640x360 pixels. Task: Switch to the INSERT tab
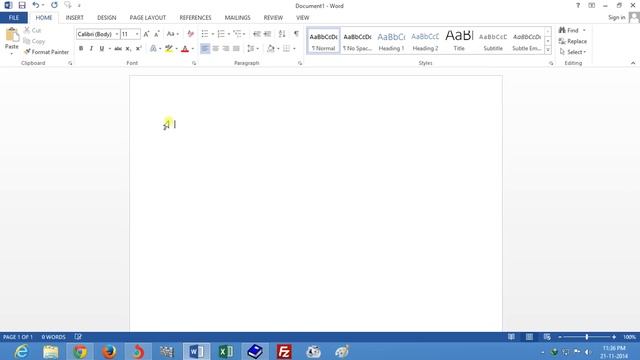(x=74, y=18)
